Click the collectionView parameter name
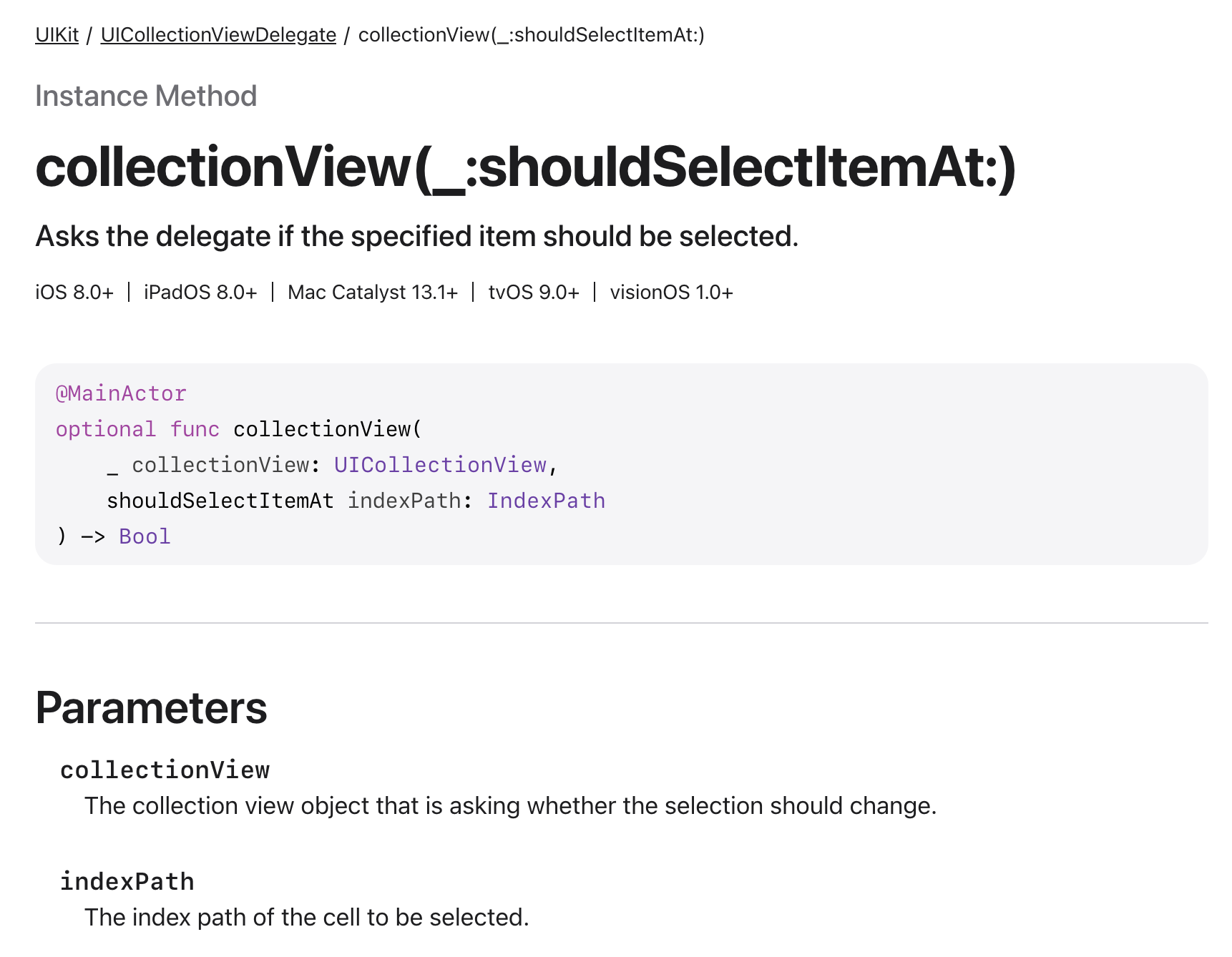Image resolution: width=1232 pixels, height=957 pixels. (x=165, y=770)
